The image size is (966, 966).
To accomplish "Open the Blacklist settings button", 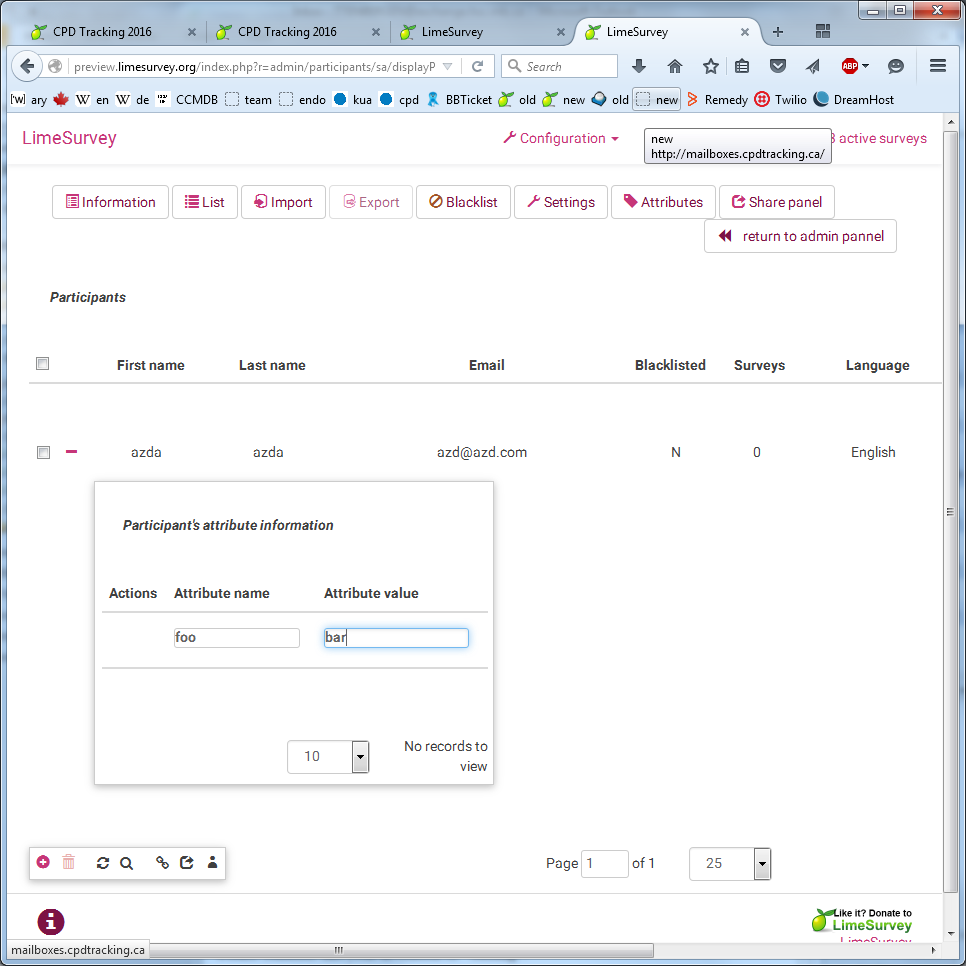I will pyautogui.click(x=463, y=202).
